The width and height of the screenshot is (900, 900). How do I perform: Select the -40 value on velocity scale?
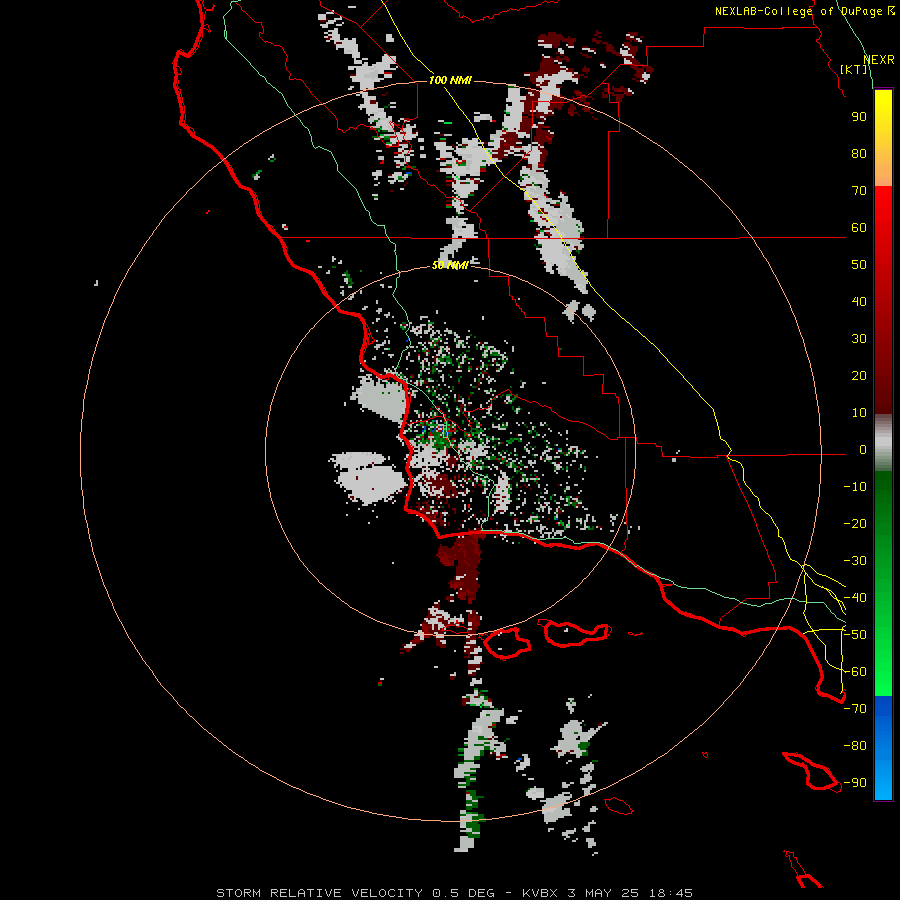click(855, 598)
